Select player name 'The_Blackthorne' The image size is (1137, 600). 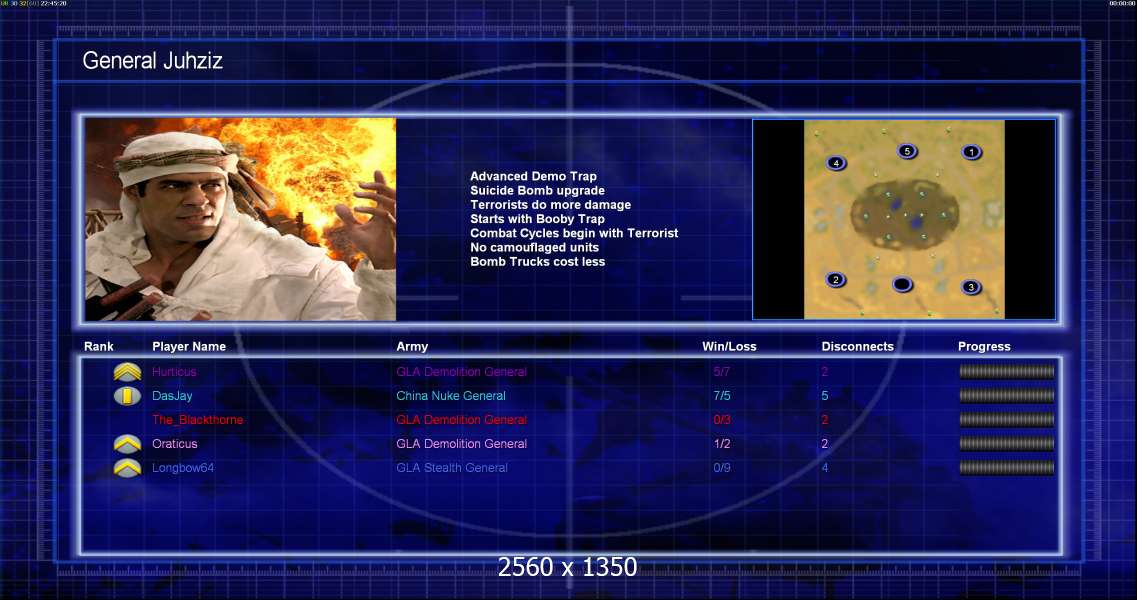point(197,420)
